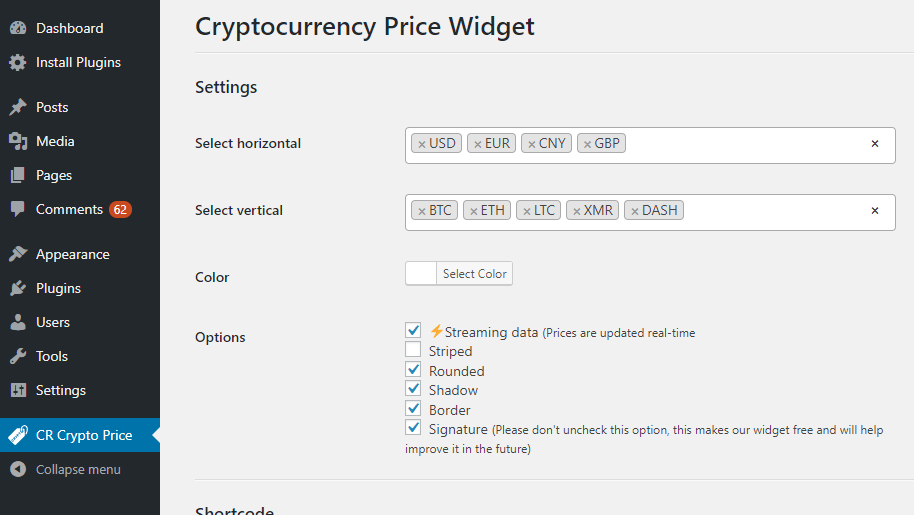Click the Appearance paintbrush icon
This screenshot has height=515, width=914.
pyautogui.click(x=18, y=254)
